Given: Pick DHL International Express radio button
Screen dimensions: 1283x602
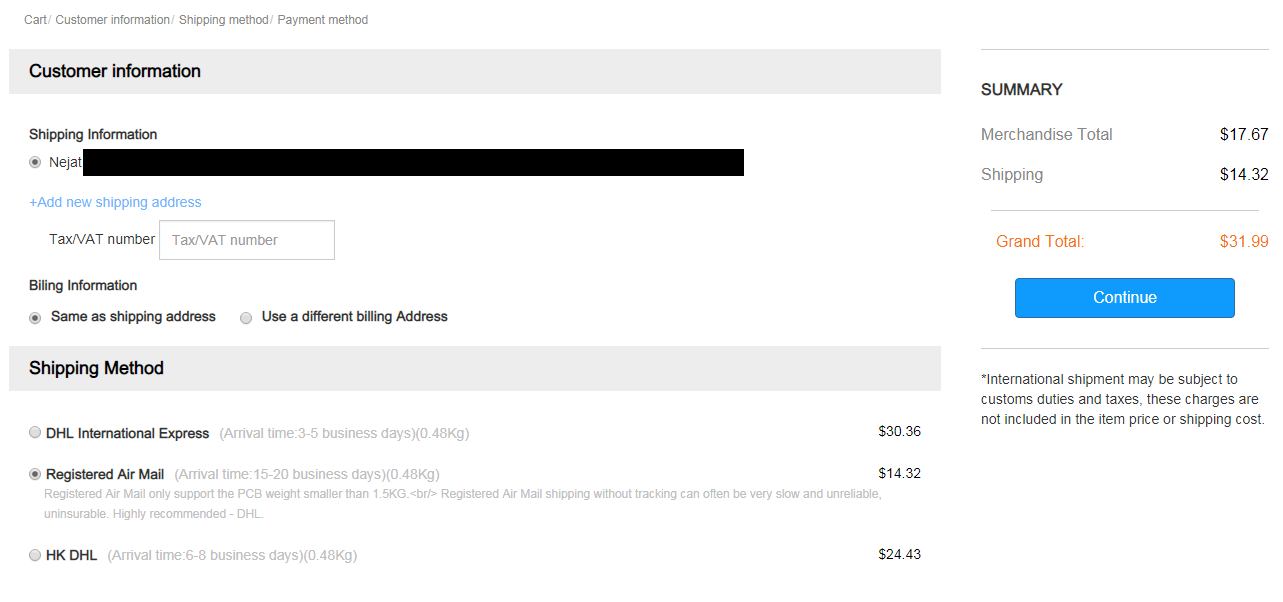Looking at the screenshot, I should pos(35,433).
